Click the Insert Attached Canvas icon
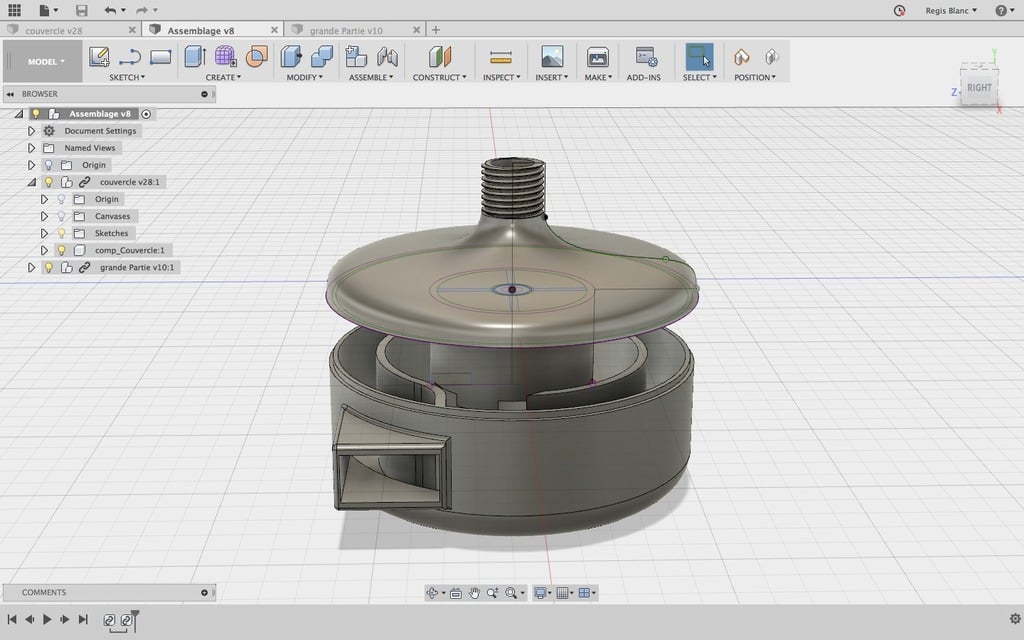Viewport: 1024px width, 640px height. [x=551, y=55]
